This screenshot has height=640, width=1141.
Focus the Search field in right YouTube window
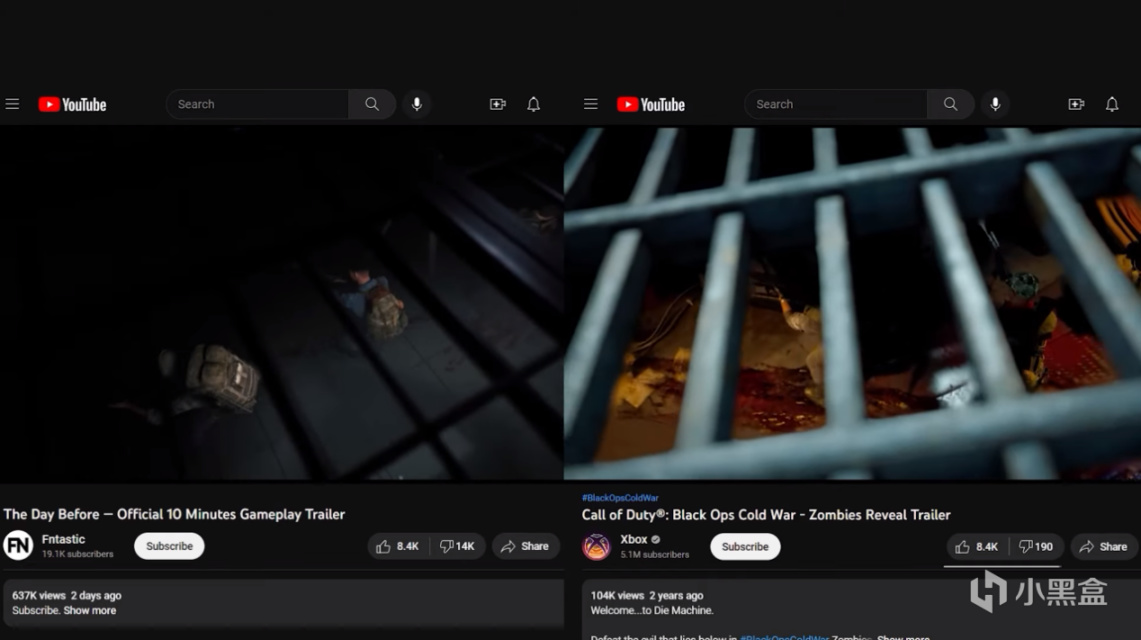(836, 104)
